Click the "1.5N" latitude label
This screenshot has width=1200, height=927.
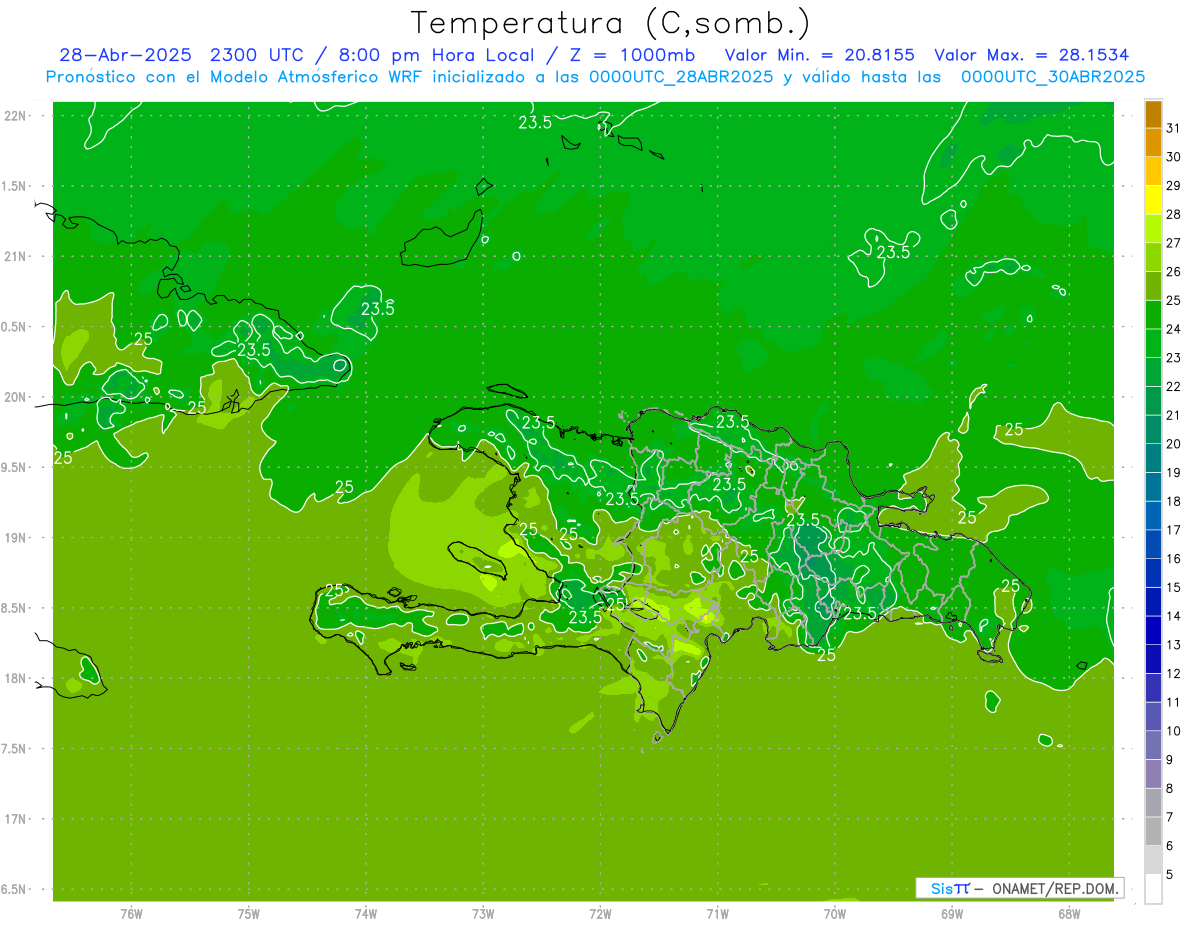[x=16, y=186]
